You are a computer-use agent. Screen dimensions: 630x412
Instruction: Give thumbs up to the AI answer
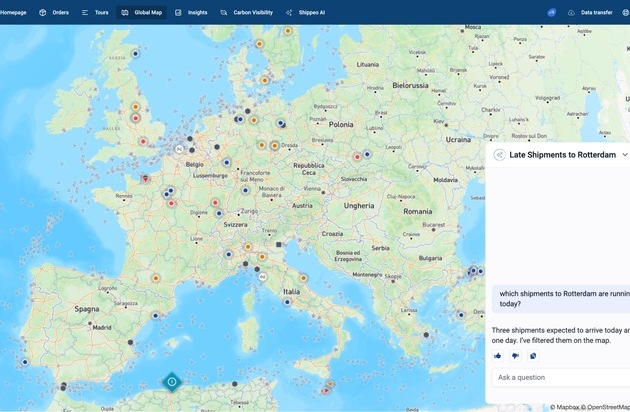click(498, 355)
